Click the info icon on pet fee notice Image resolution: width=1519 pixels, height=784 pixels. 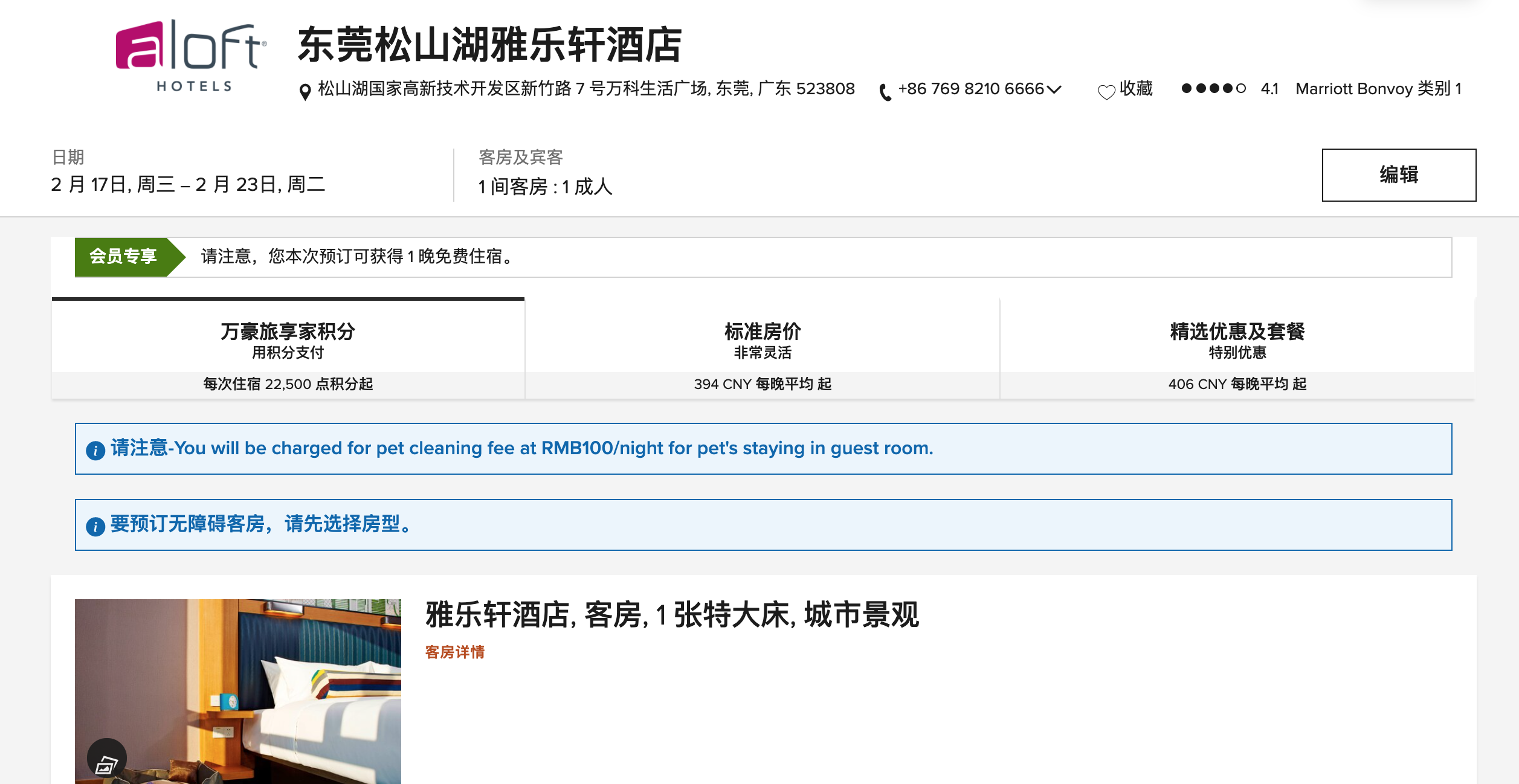[x=95, y=450]
